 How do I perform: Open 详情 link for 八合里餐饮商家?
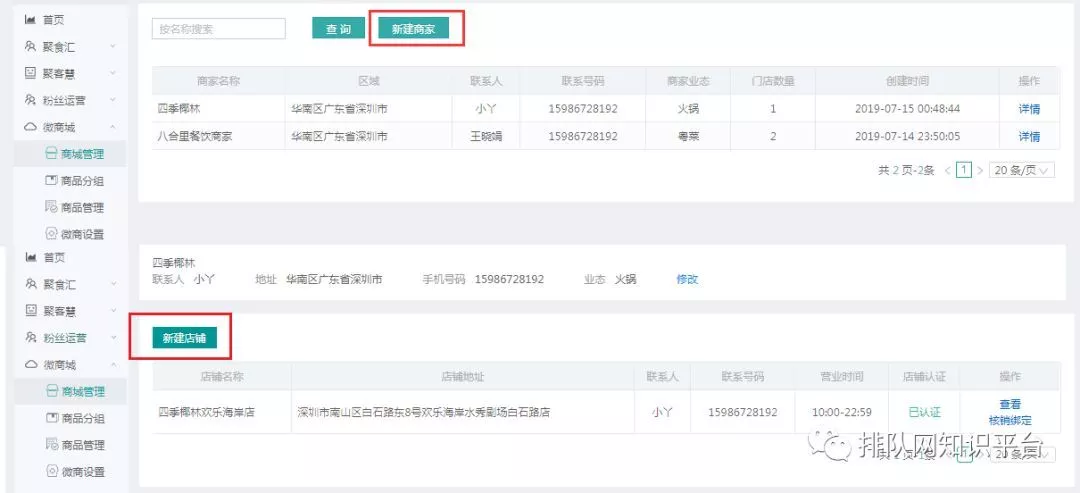(1029, 136)
